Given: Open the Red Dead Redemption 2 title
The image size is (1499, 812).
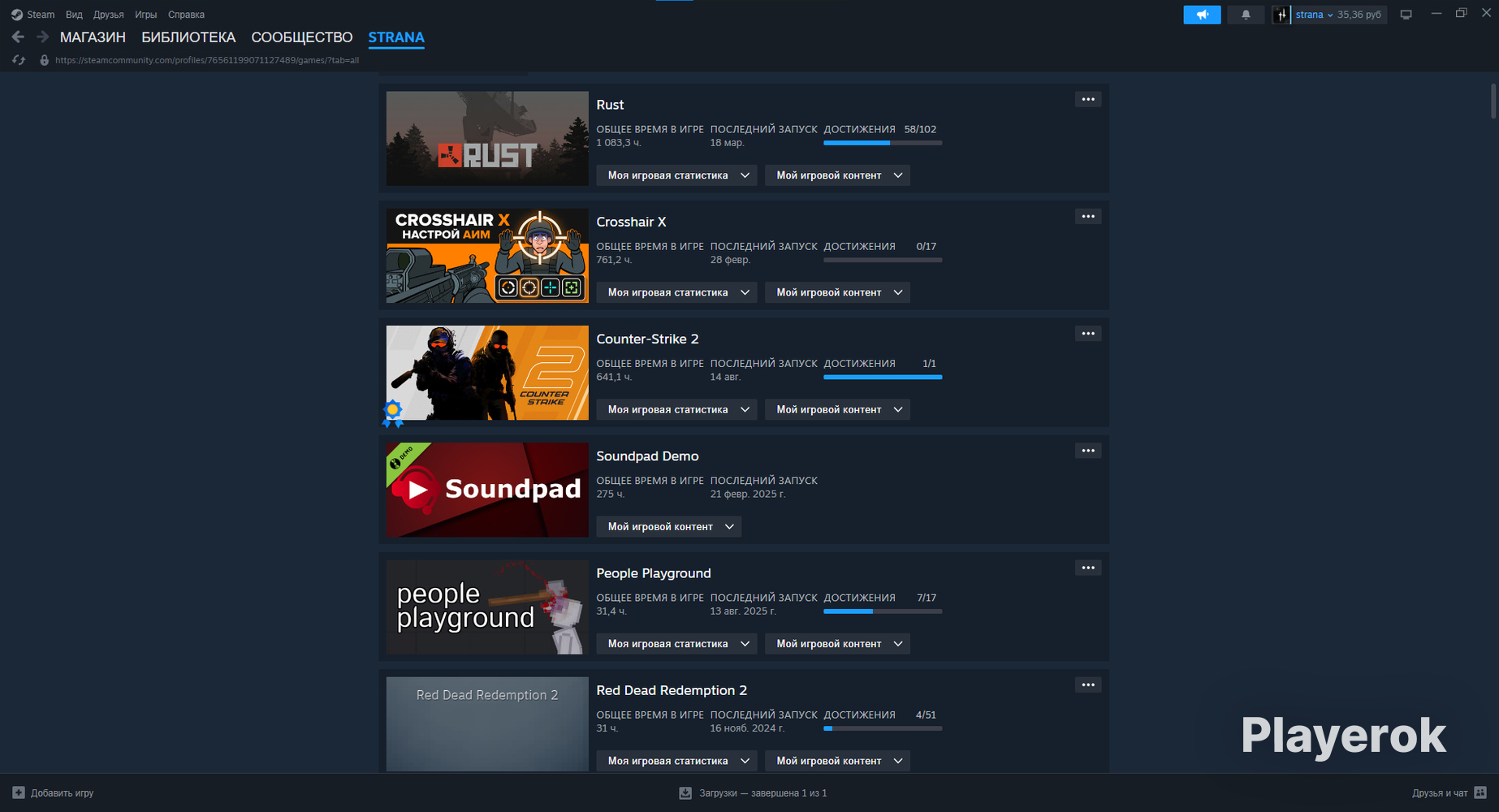Looking at the screenshot, I should click(672, 690).
